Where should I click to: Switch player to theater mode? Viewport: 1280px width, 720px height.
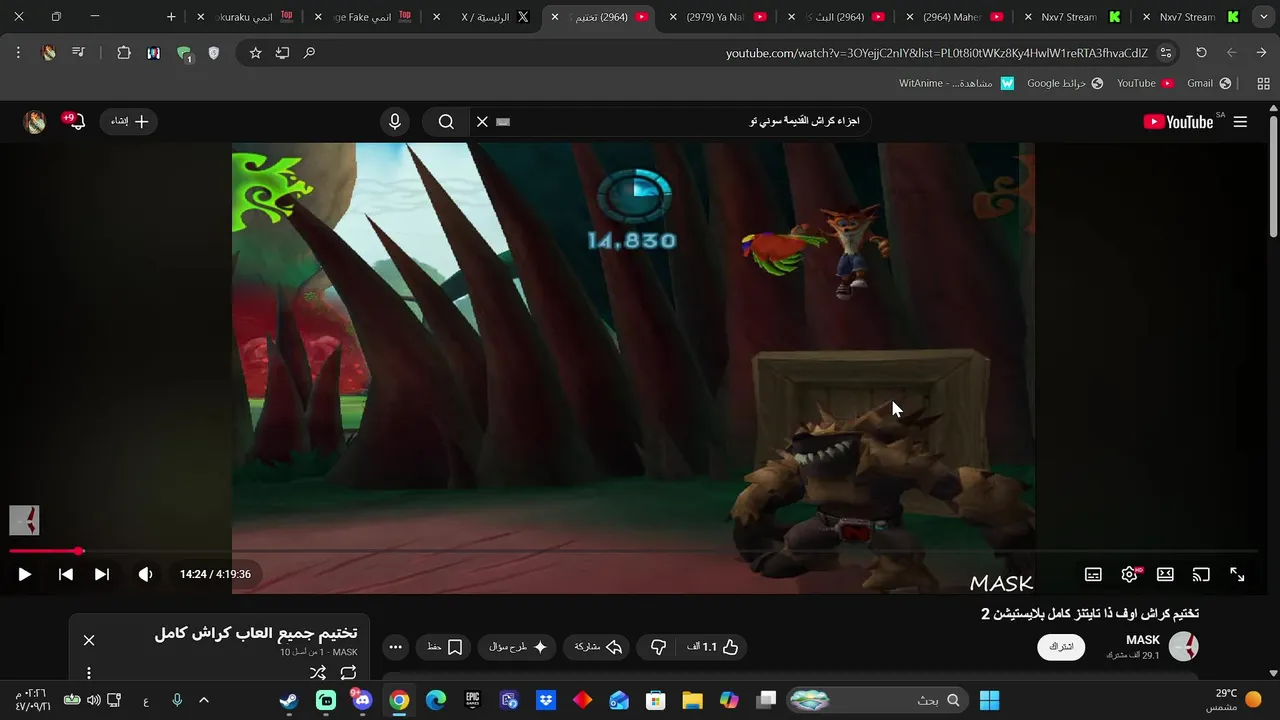tap(1165, 574)
